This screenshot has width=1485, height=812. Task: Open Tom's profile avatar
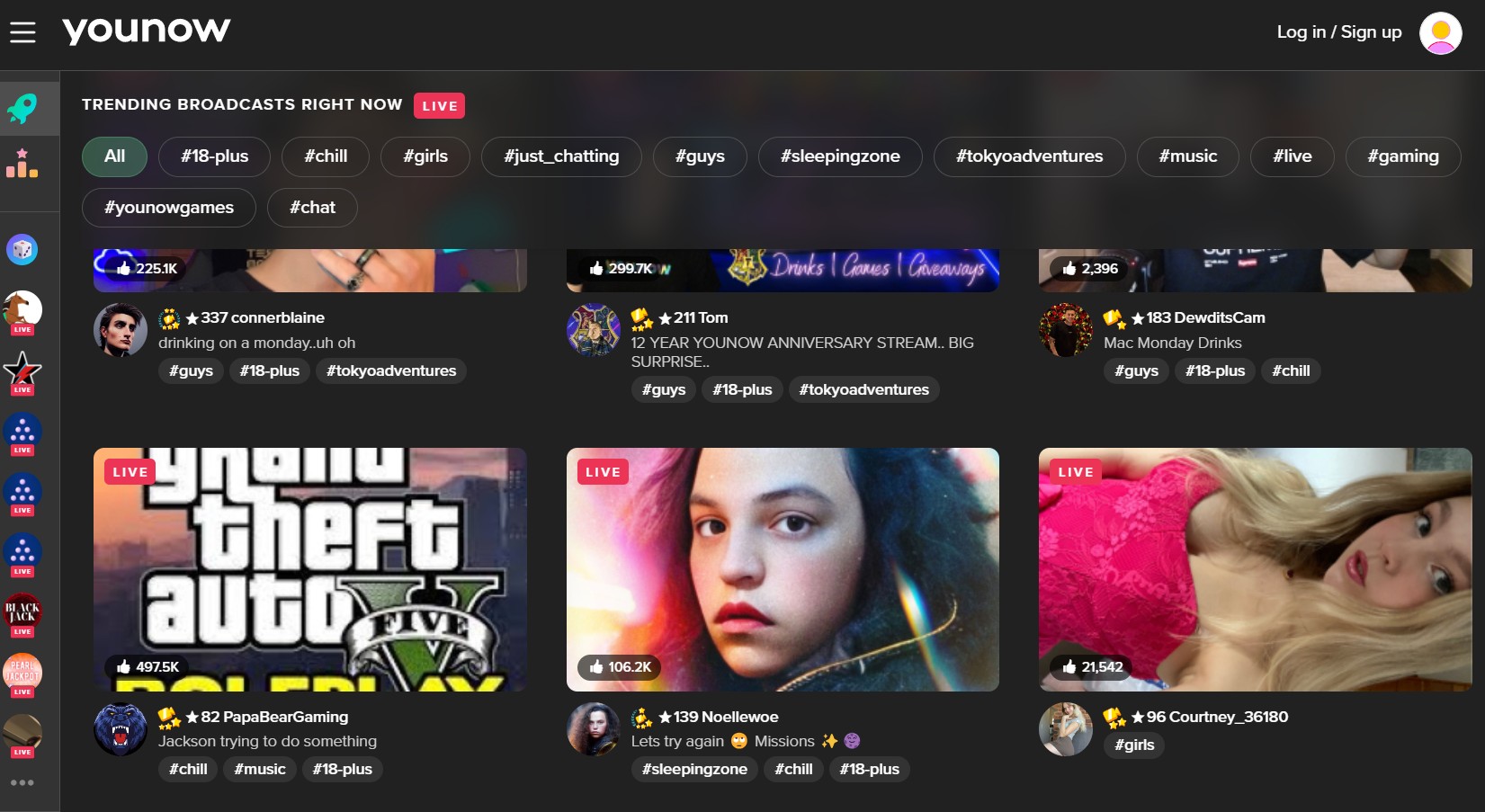(x=594, y=330)
